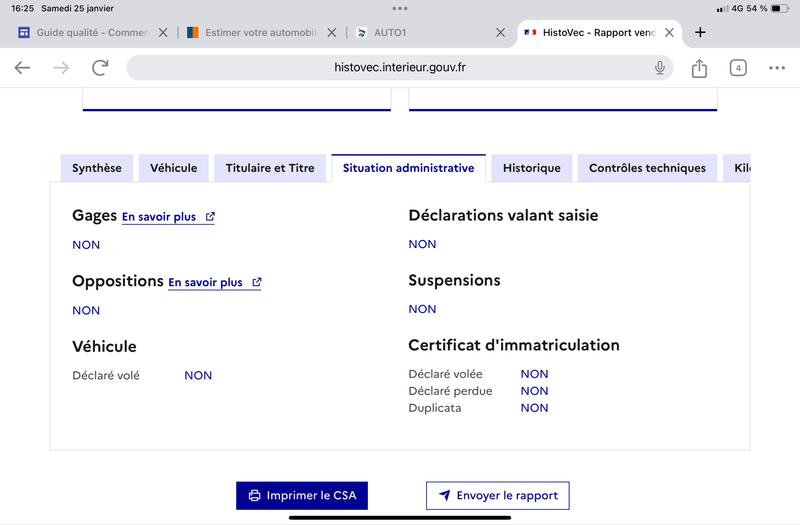Image resolution: width=800 pixels, height=525 pixels.
Task: Click paper-plane icon on Envoyer button
Action: click(444, 495)
